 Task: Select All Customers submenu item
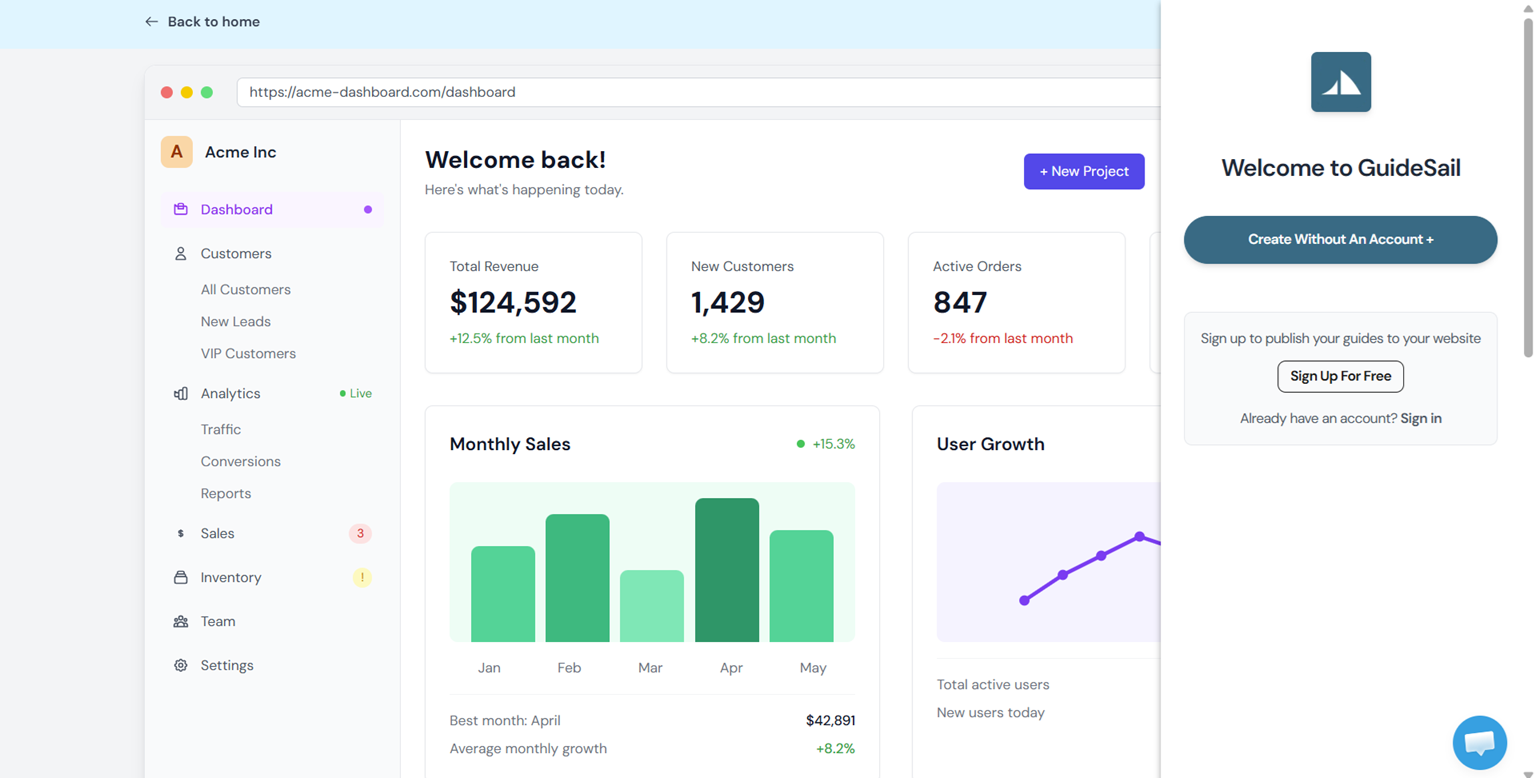pos(245,290)
